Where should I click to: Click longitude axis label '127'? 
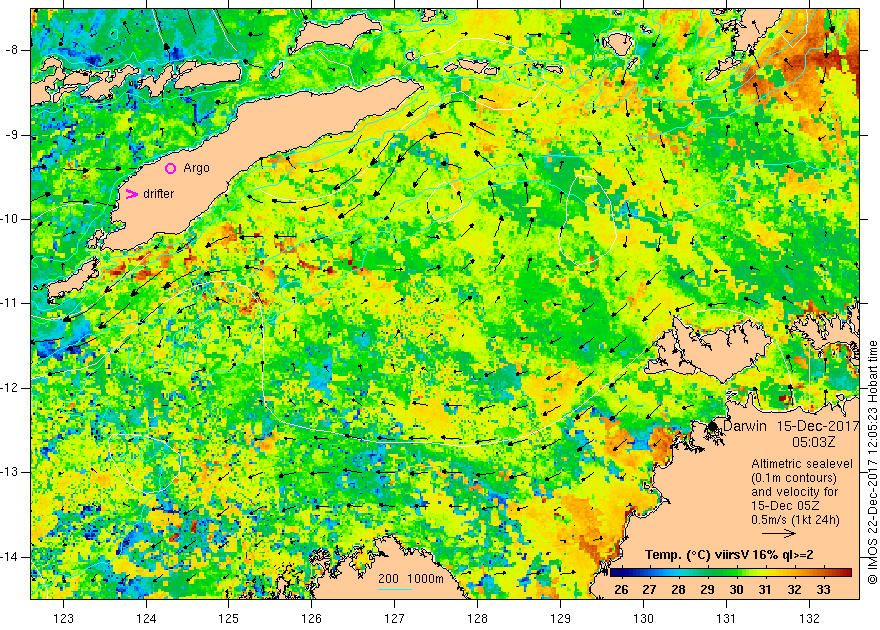[x=395, y=618]
